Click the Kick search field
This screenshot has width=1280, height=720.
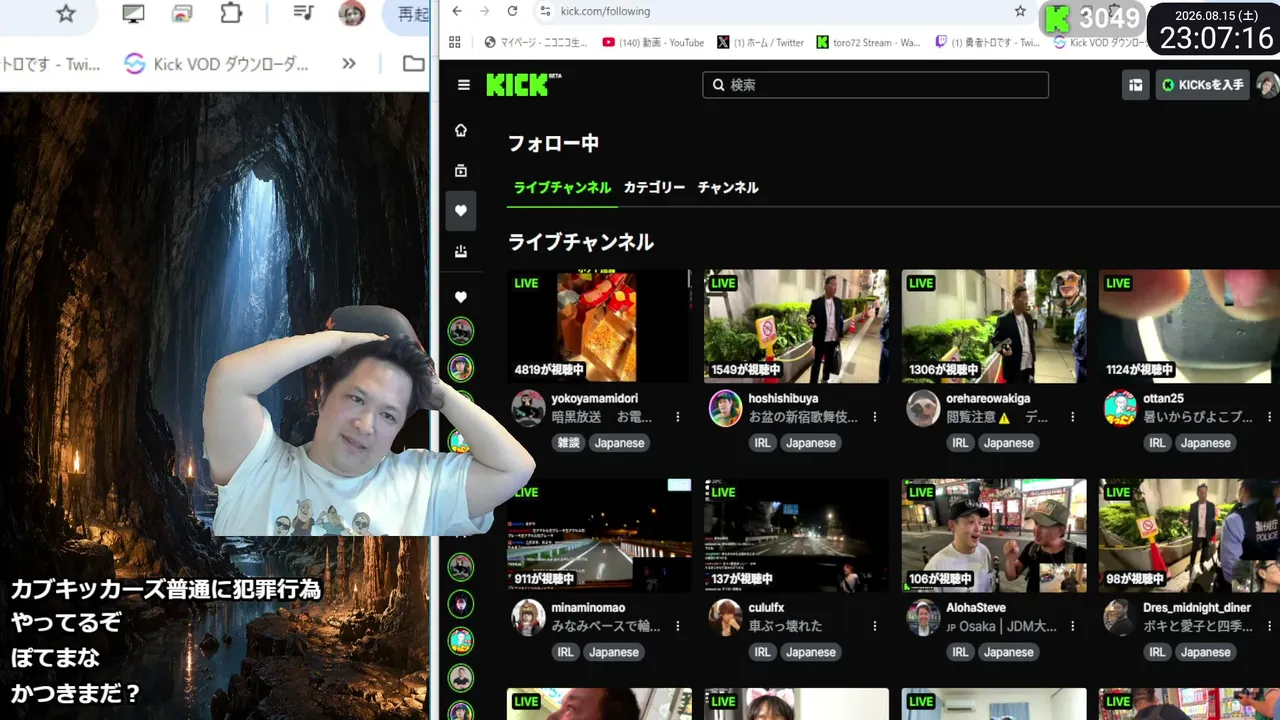(x=875, y=85)
